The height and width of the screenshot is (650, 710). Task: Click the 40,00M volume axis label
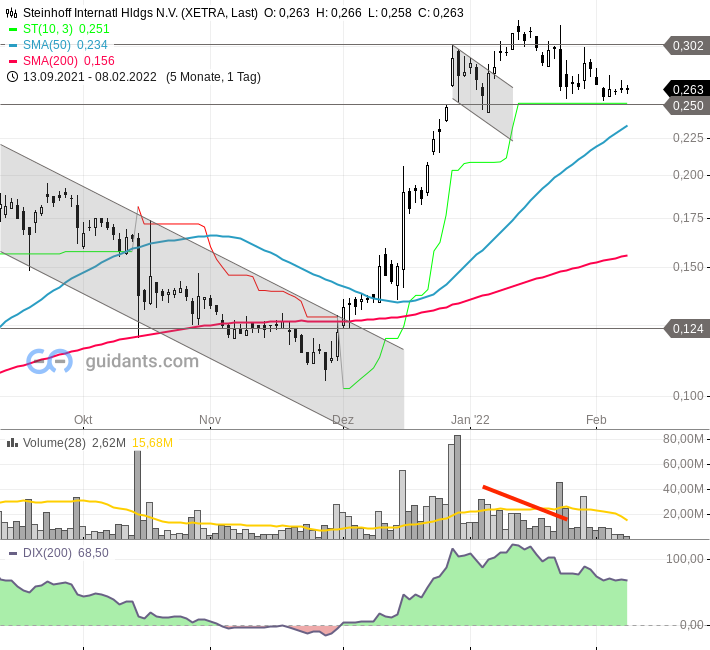pyautogui.click(x=683, y=489)
